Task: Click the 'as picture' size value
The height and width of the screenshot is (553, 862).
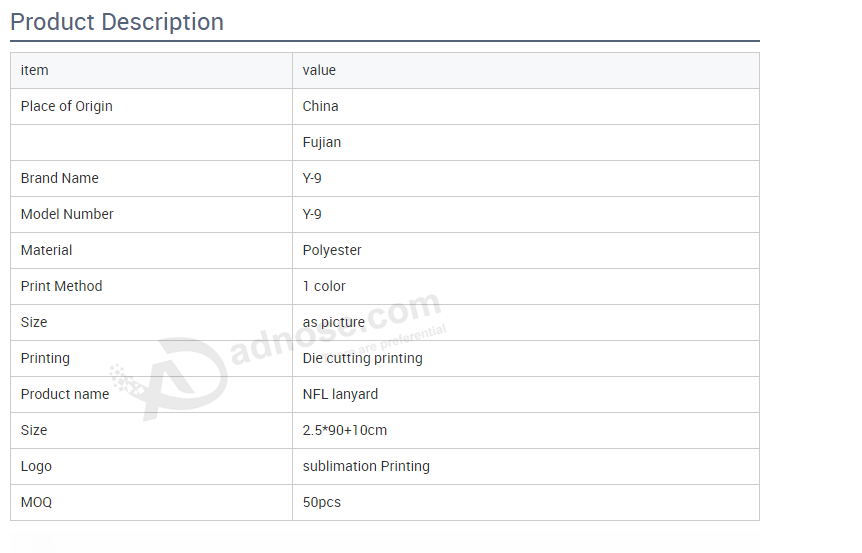Action: (334, 322)
